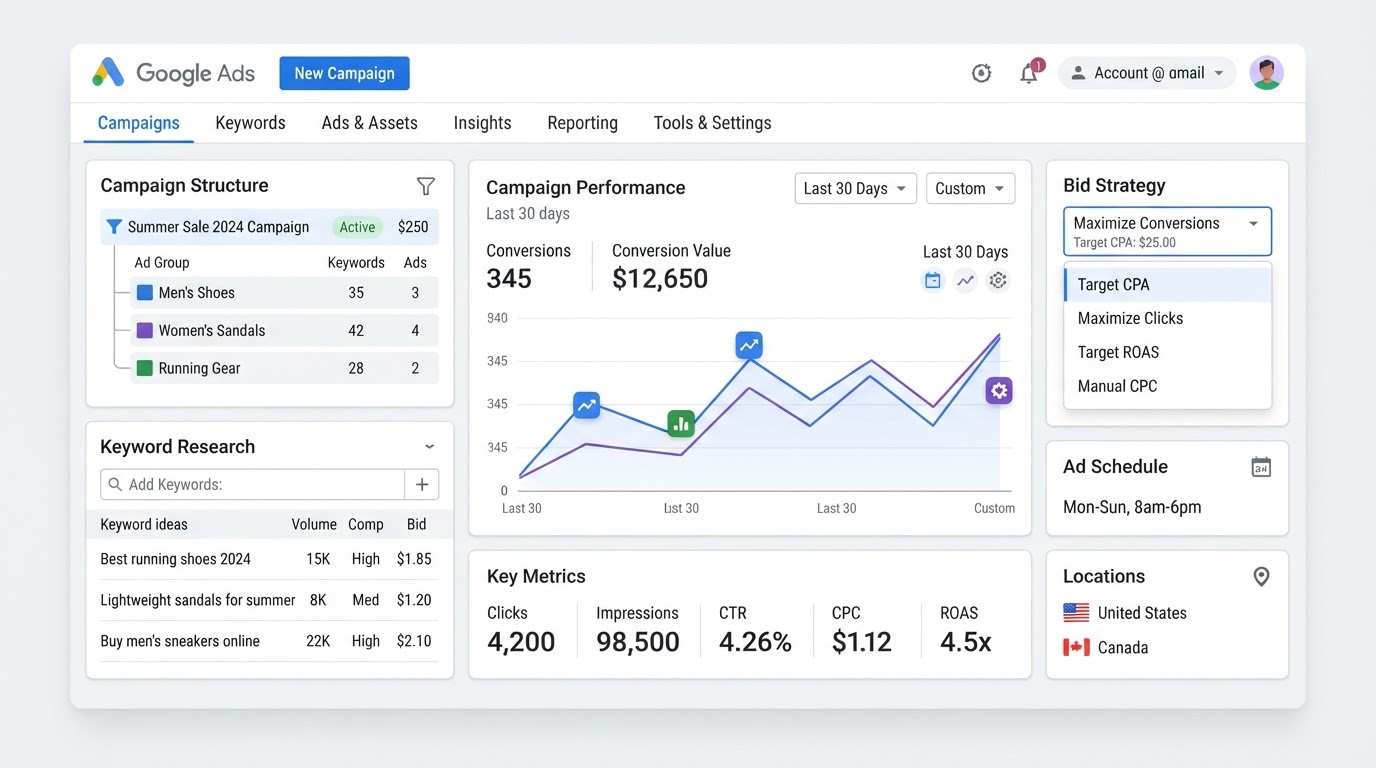Image resolution: width=1376 pixels, height=768 pixels.
Task: Click the green bar chart marker on graph
Action: coord(681,423)
